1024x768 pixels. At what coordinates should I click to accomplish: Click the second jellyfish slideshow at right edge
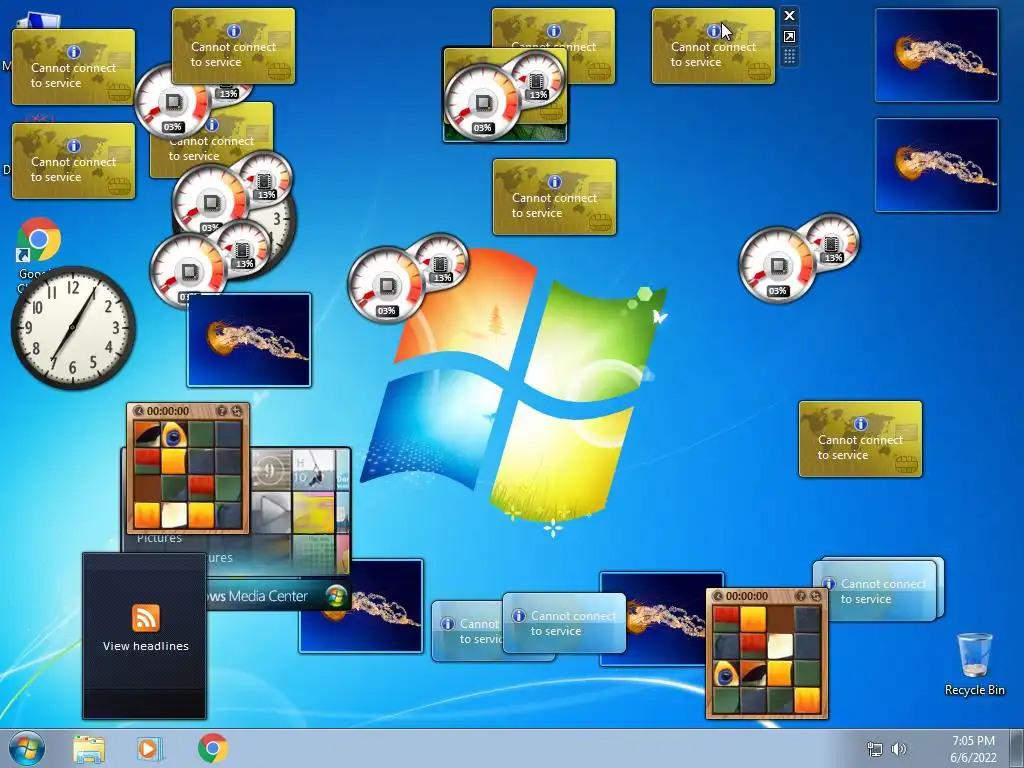click(936, 165)
